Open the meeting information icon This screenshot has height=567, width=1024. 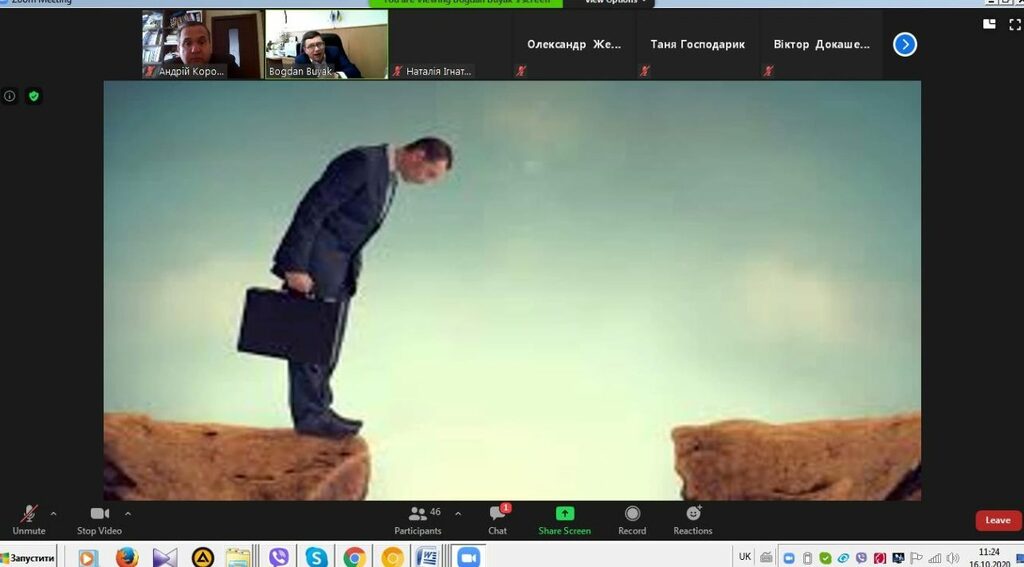[10, 96]
